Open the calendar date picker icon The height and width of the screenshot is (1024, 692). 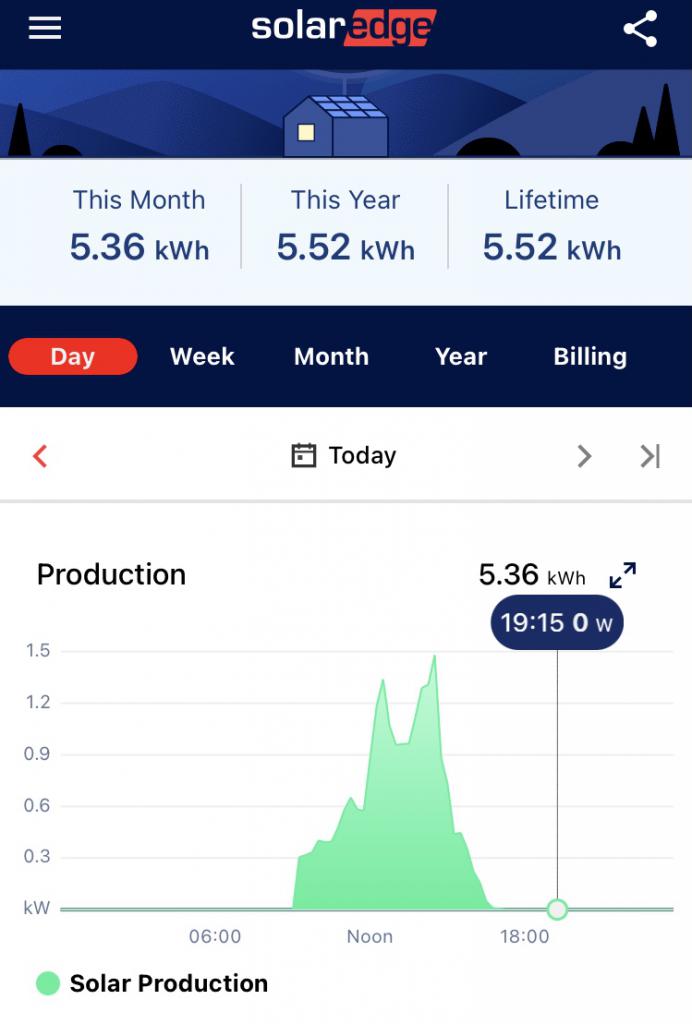coord(304,455)
